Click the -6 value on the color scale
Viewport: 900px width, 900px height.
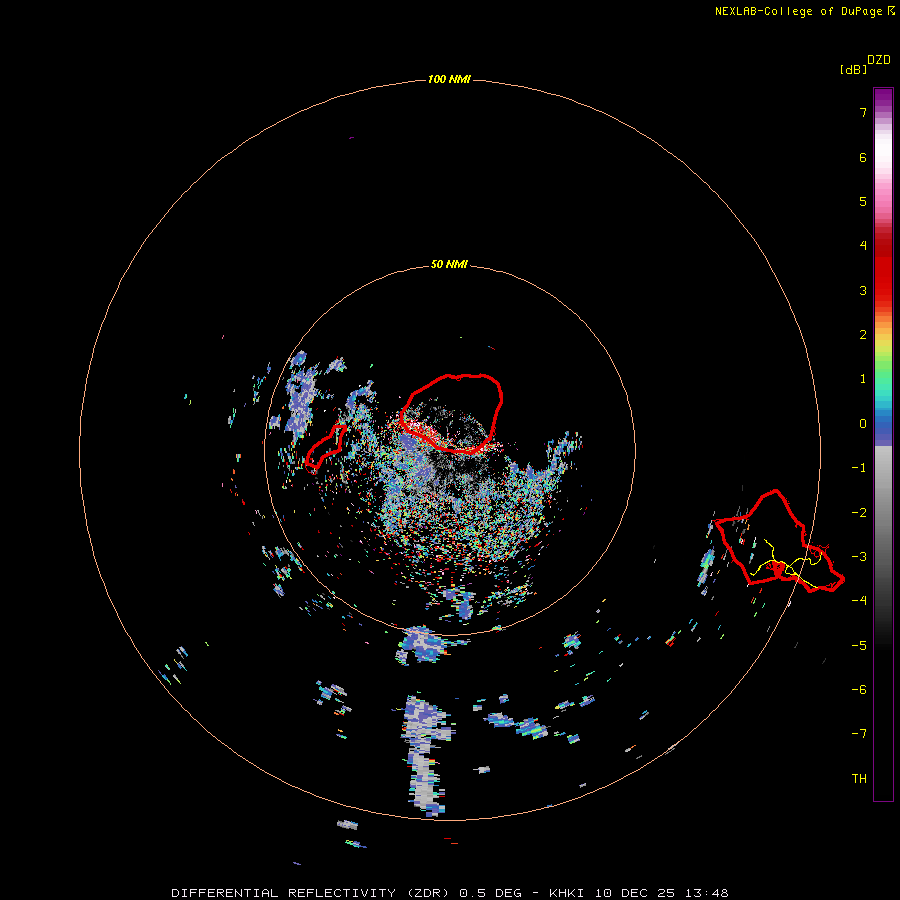(859, 690)
